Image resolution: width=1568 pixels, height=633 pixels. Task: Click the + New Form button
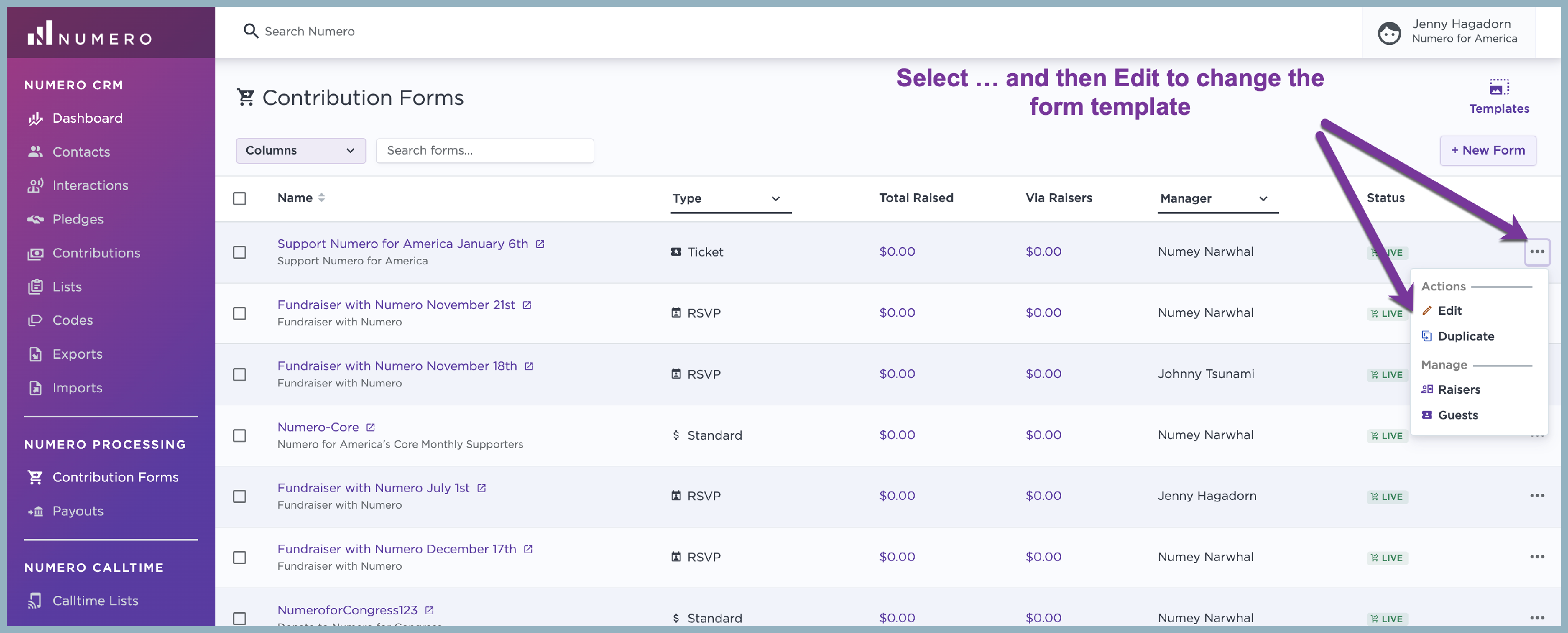pos(1487,151)
